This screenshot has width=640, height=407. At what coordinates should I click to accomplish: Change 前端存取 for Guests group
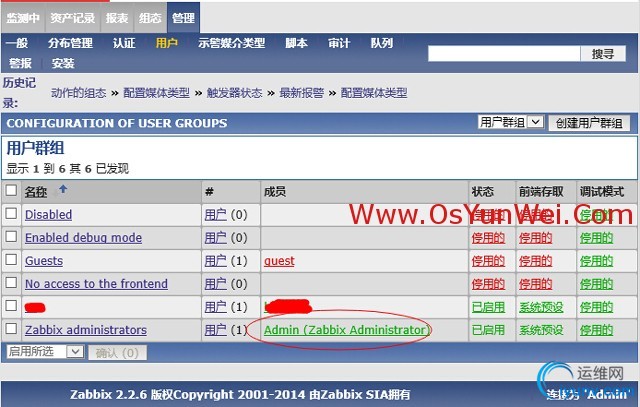[536, 261]
